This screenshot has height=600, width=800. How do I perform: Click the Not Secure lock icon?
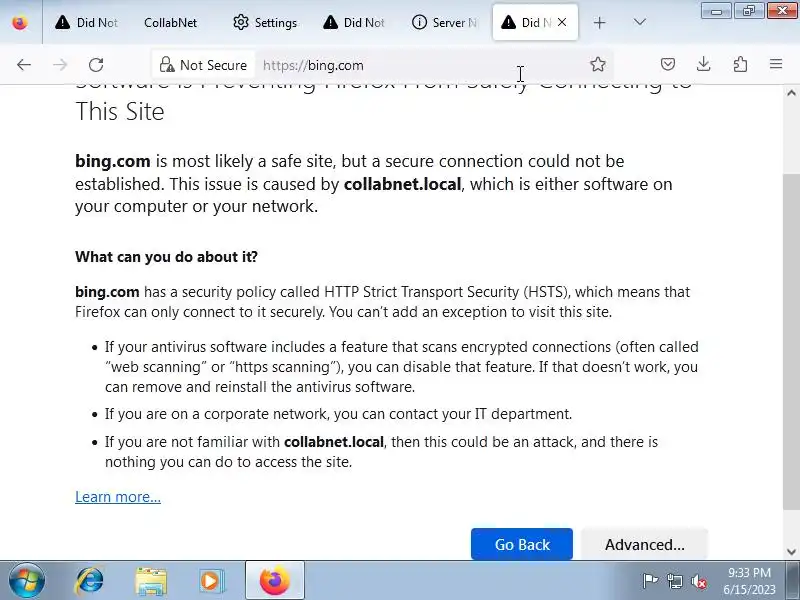(x=167, y=65)
